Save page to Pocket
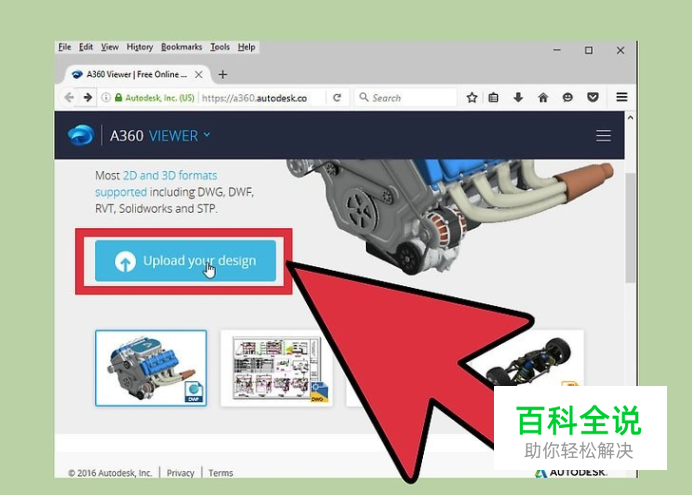 tap(593, 98)
